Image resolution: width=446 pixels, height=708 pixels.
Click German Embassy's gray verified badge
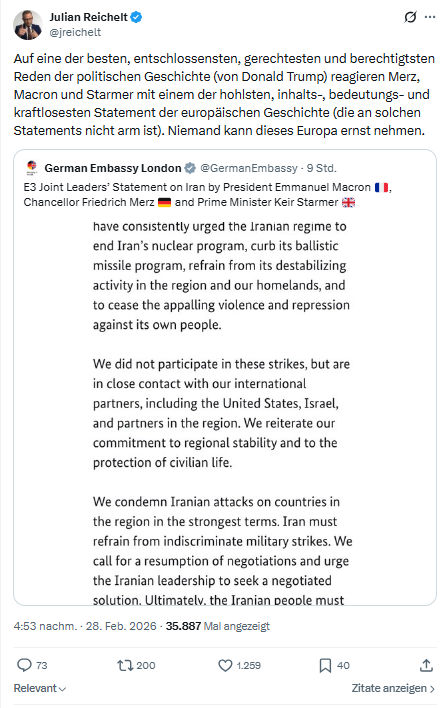point(190,168)
